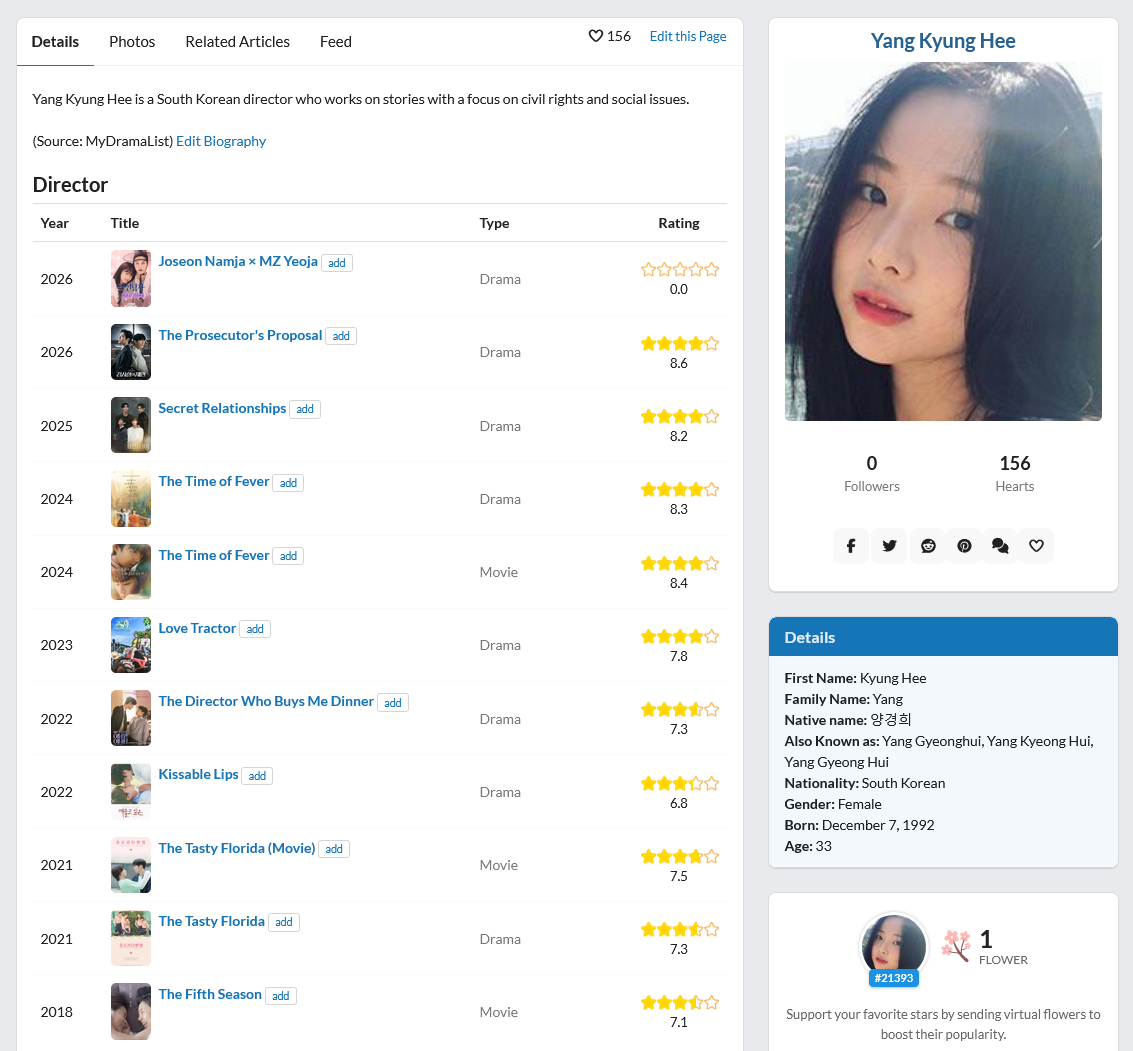Screen dimensions: 1133x1051
Task: Click Born: December 7, 1992 text
Action: coord(859,825)
